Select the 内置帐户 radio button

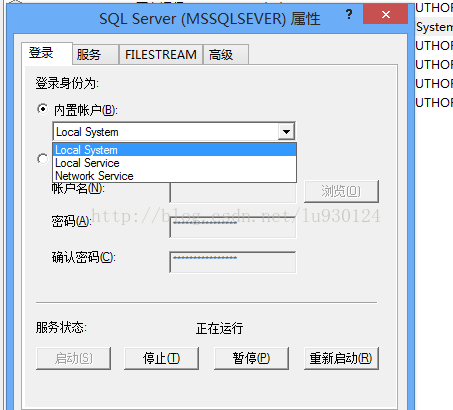coord(42,109)
